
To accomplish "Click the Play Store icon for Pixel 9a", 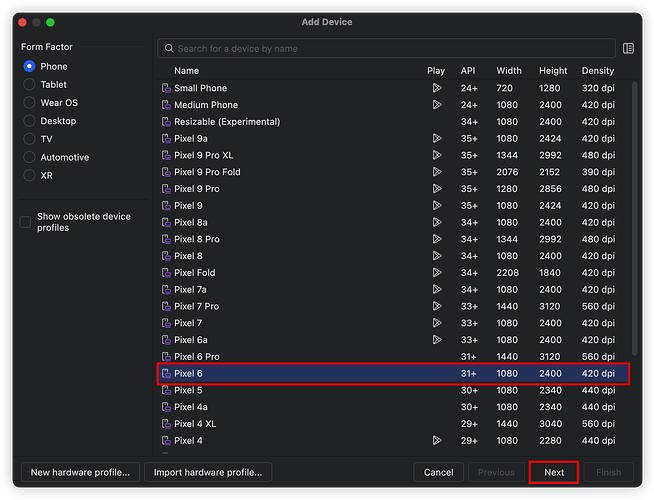I will pos(436,139).
